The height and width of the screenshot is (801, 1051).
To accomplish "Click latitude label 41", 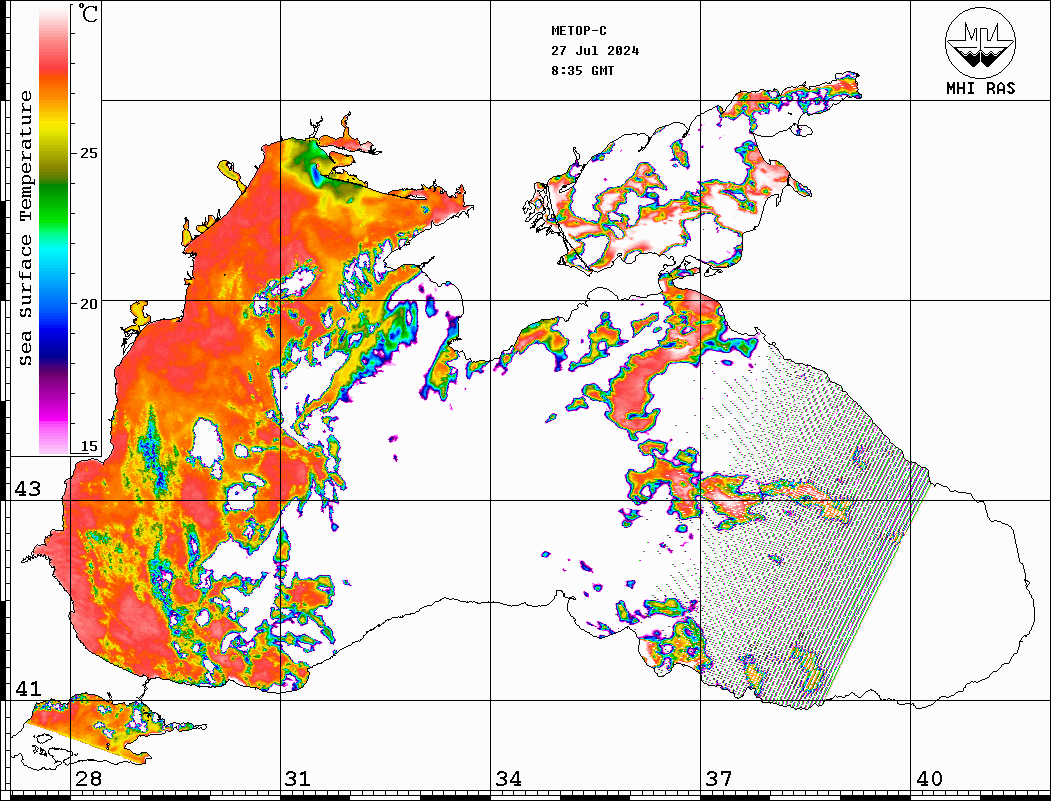I will pos(28,689).
